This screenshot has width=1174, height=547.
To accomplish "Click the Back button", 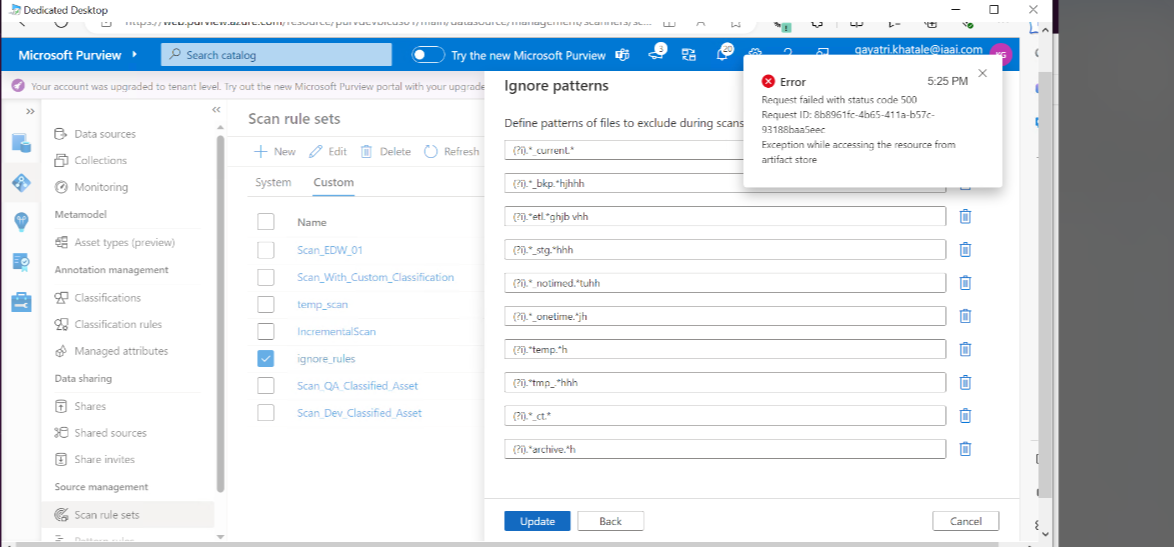I will pos(610,521).
